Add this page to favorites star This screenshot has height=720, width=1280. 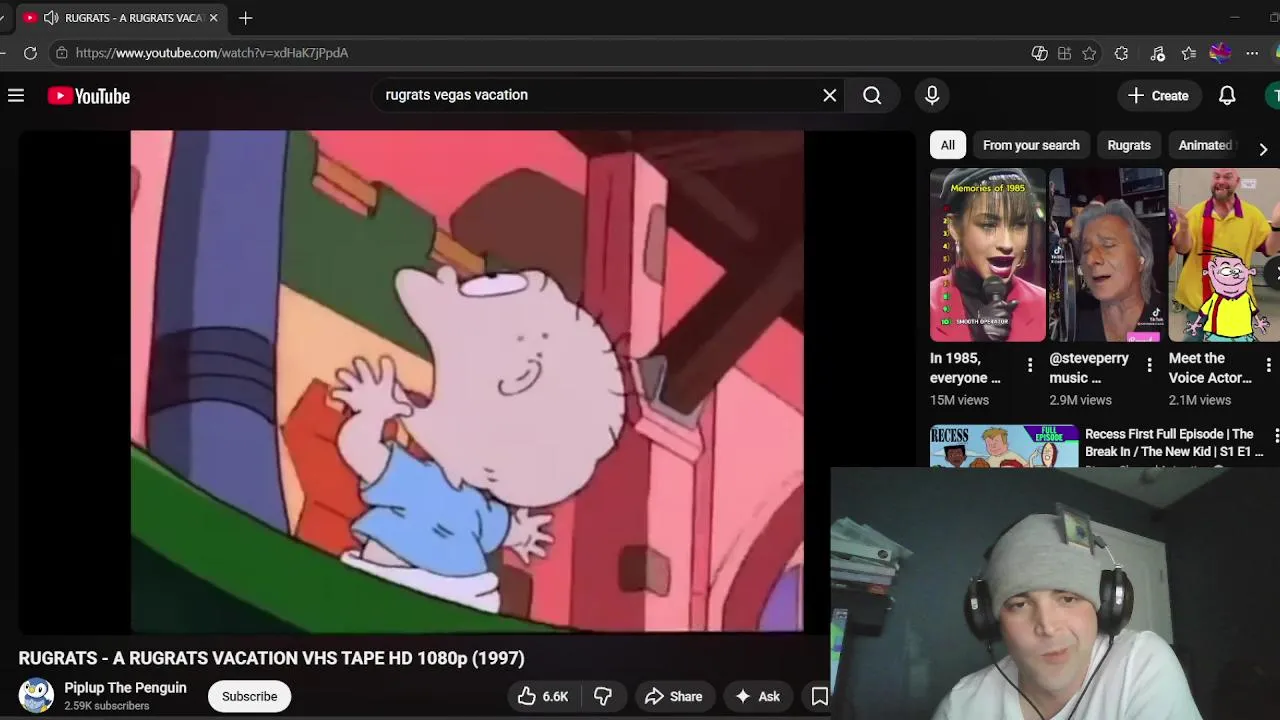tap(1089, 53)
